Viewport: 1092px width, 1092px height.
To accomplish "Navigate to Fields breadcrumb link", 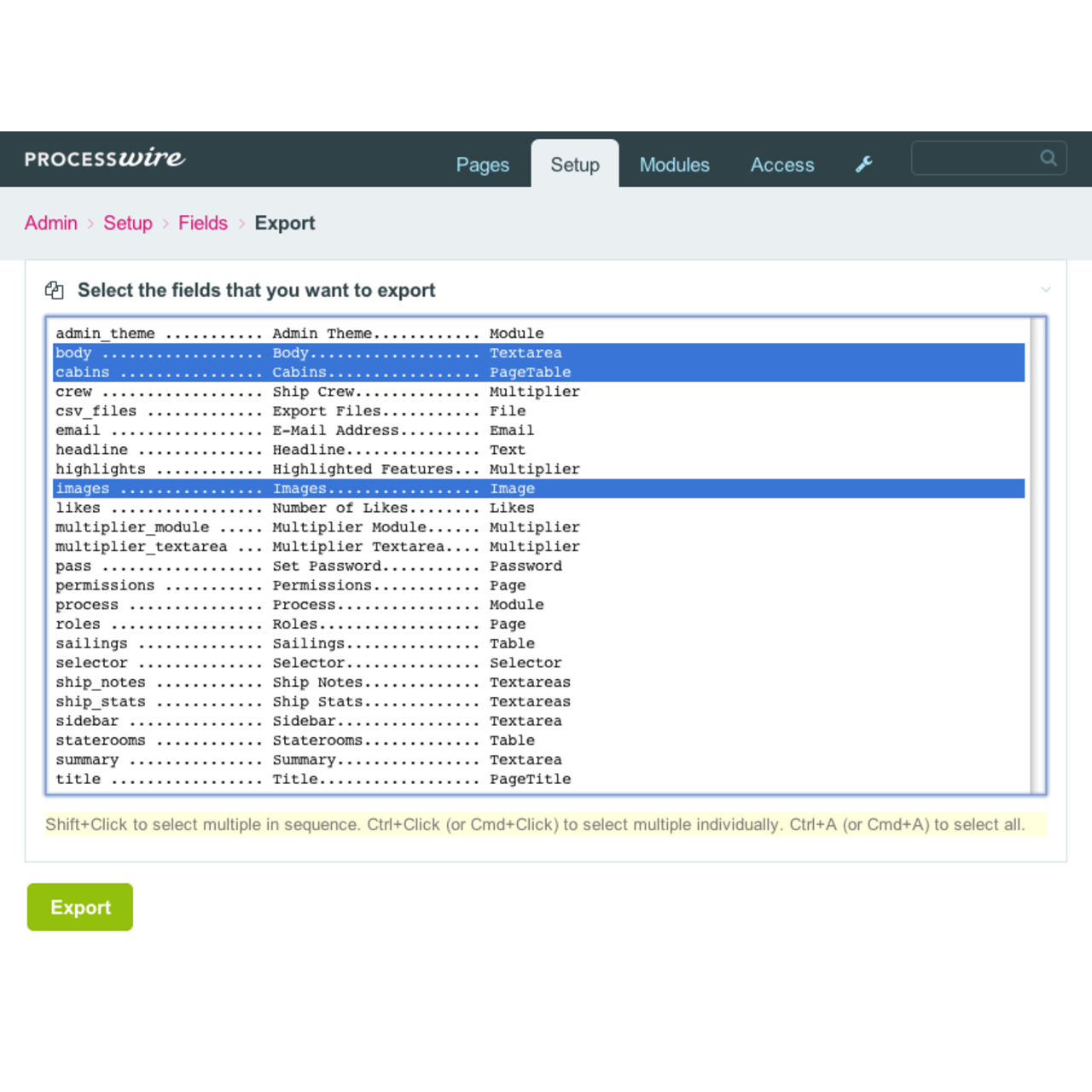I will click(203, 224).
